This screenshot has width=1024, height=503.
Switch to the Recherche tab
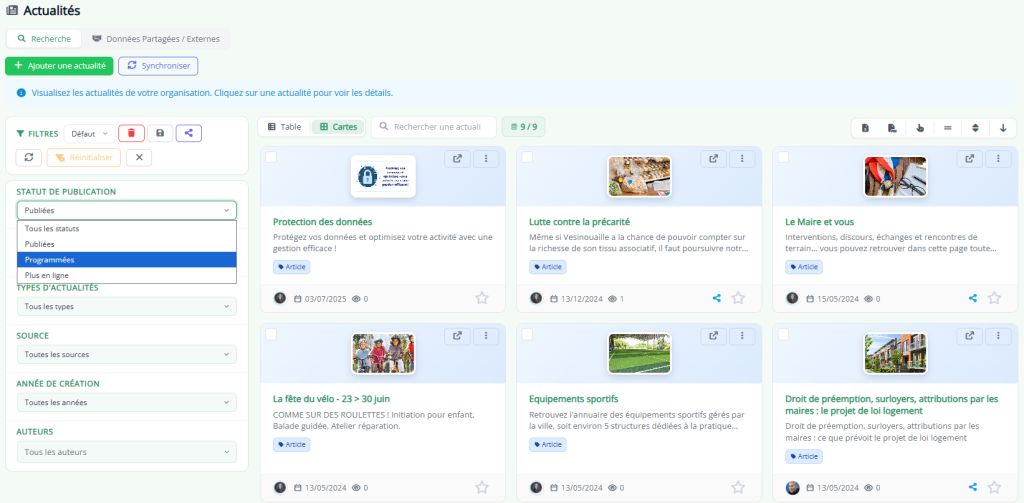[44, 39]
